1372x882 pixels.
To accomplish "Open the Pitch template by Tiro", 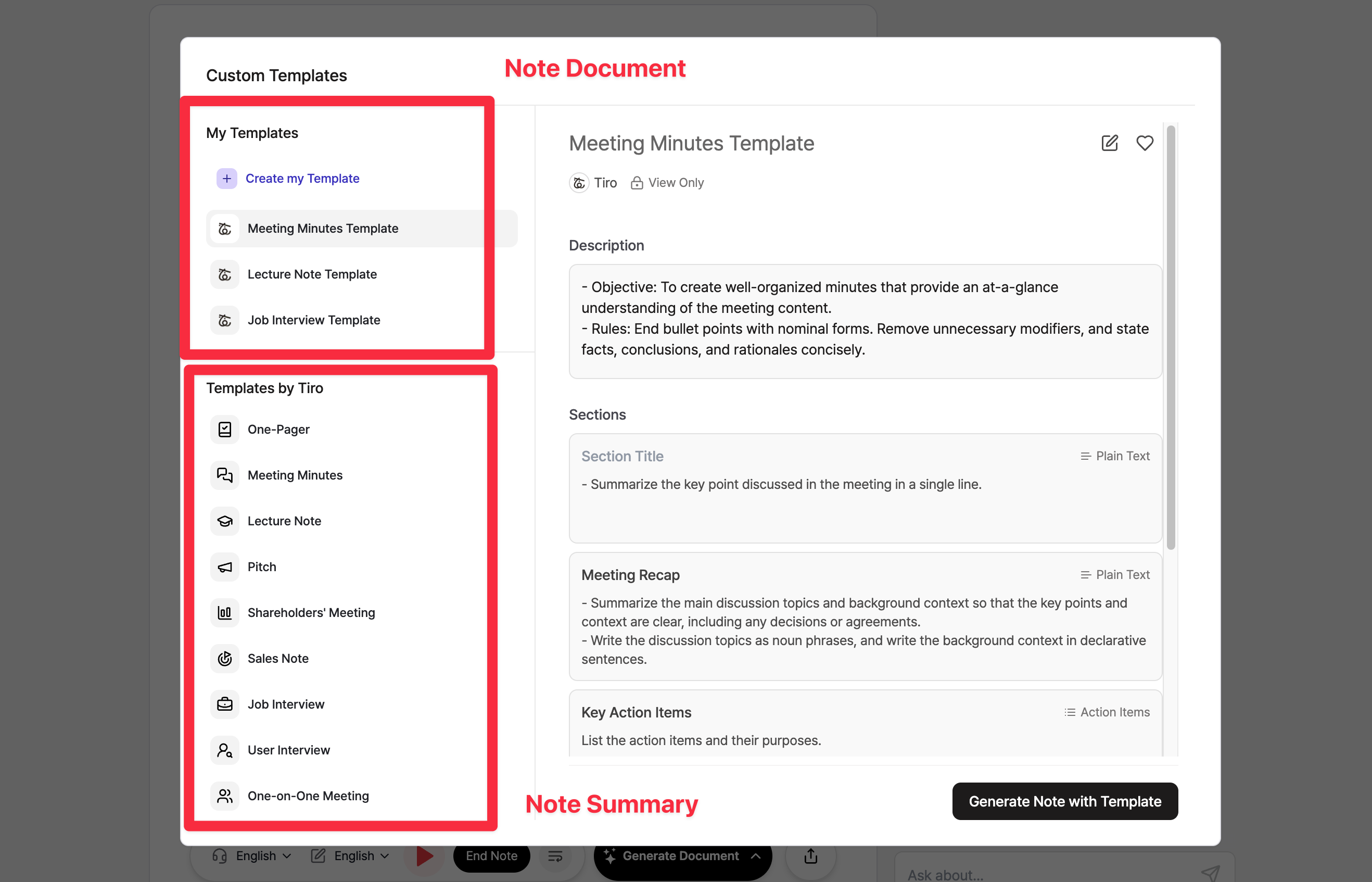I will coord(262,566).
